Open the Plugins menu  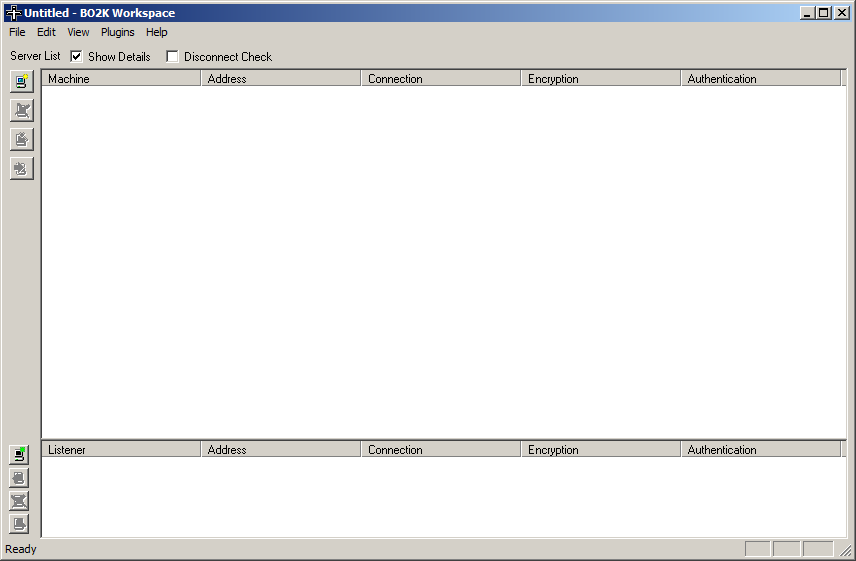117,32
